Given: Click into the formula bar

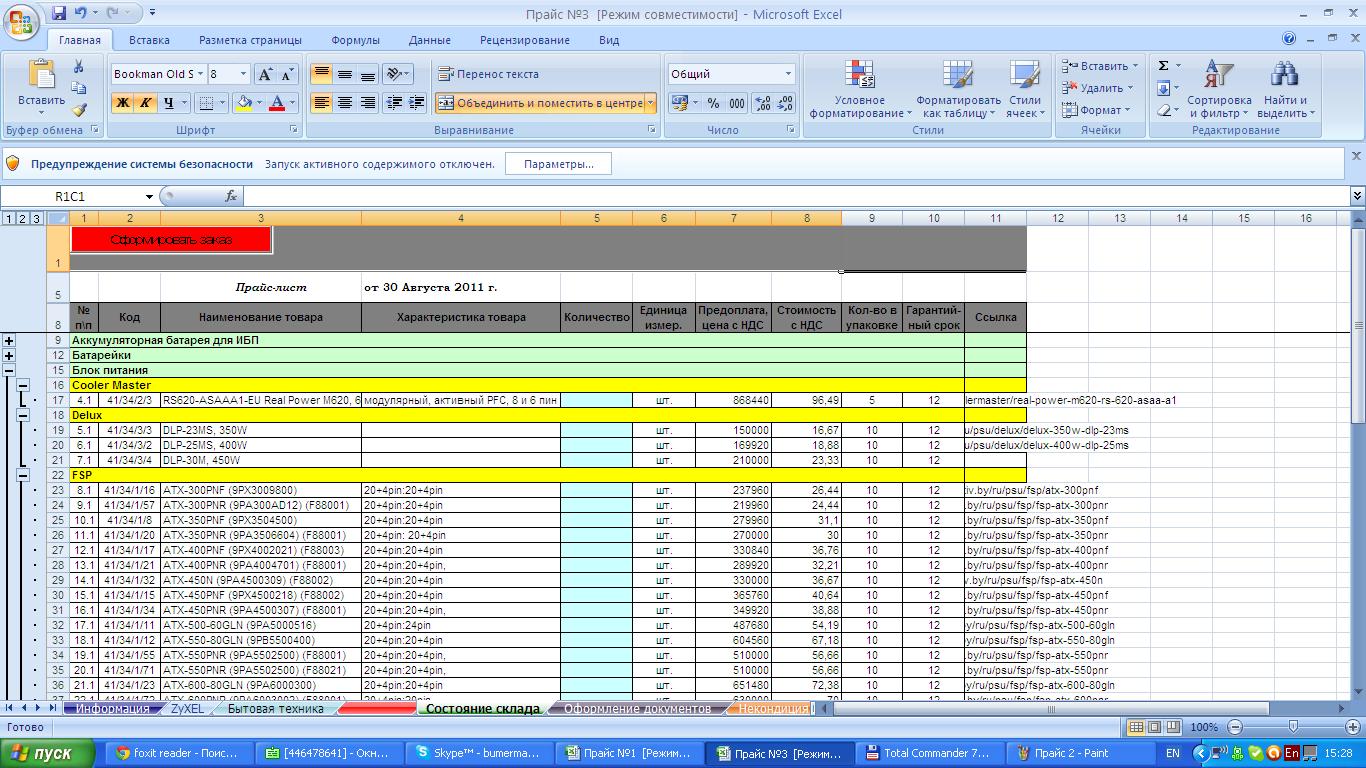Looking at the screenshot, I should (796, 197).
